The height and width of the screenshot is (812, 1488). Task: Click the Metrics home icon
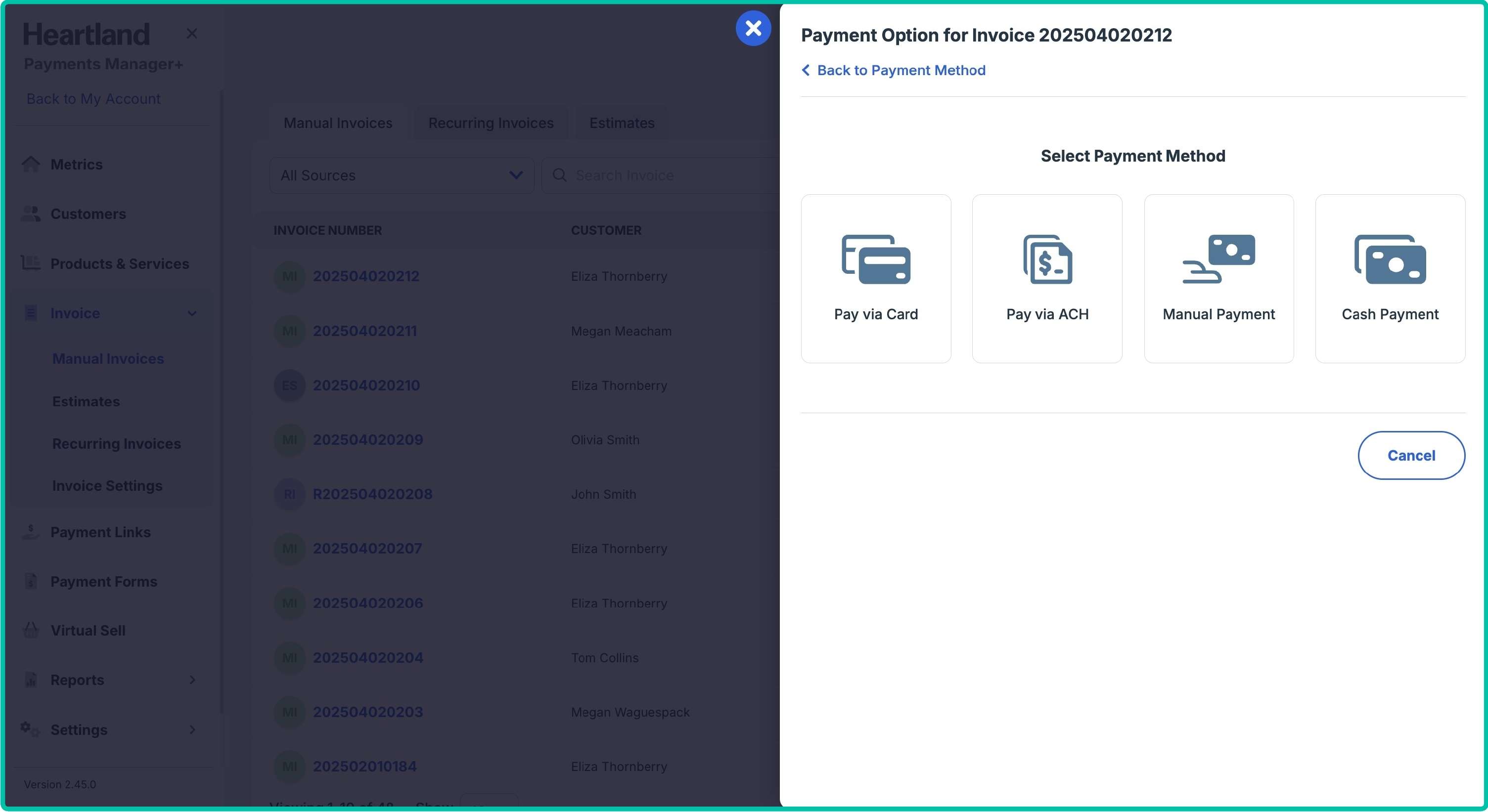31,165
